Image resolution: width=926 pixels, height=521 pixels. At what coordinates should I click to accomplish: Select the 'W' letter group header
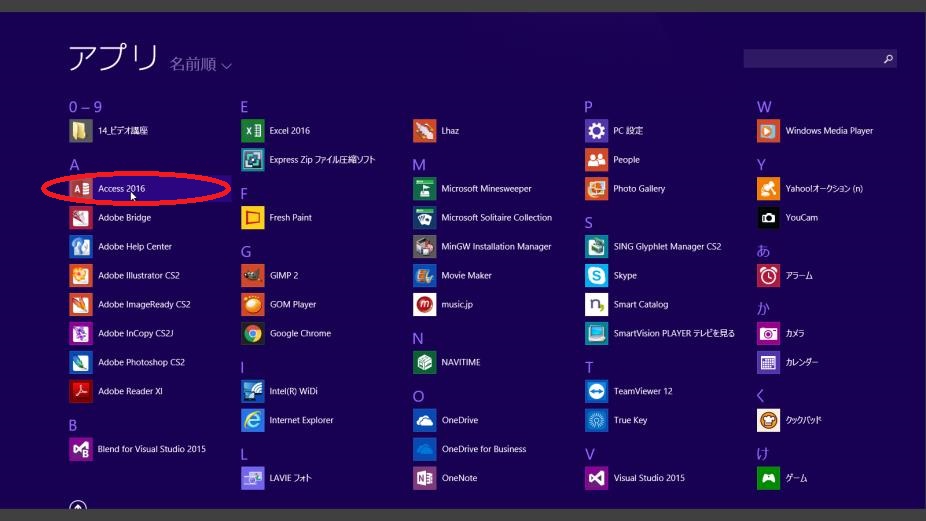pos(764,107)
